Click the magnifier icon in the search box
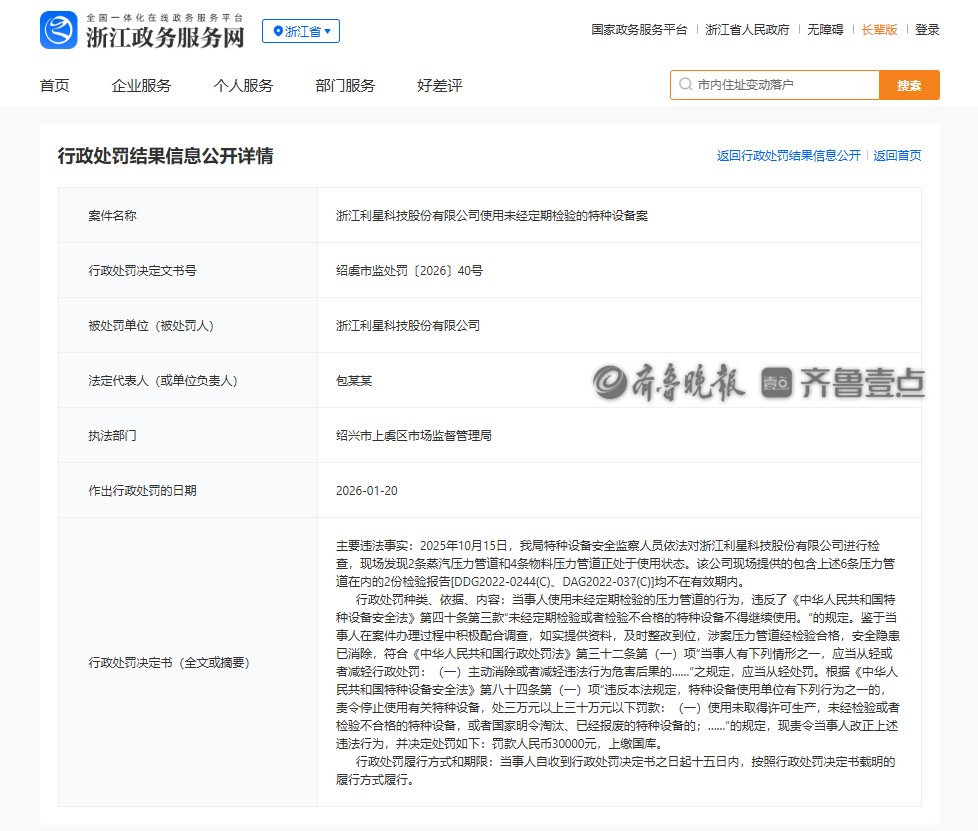The height and width of the screenshot is (831, 978). point(684,85)
